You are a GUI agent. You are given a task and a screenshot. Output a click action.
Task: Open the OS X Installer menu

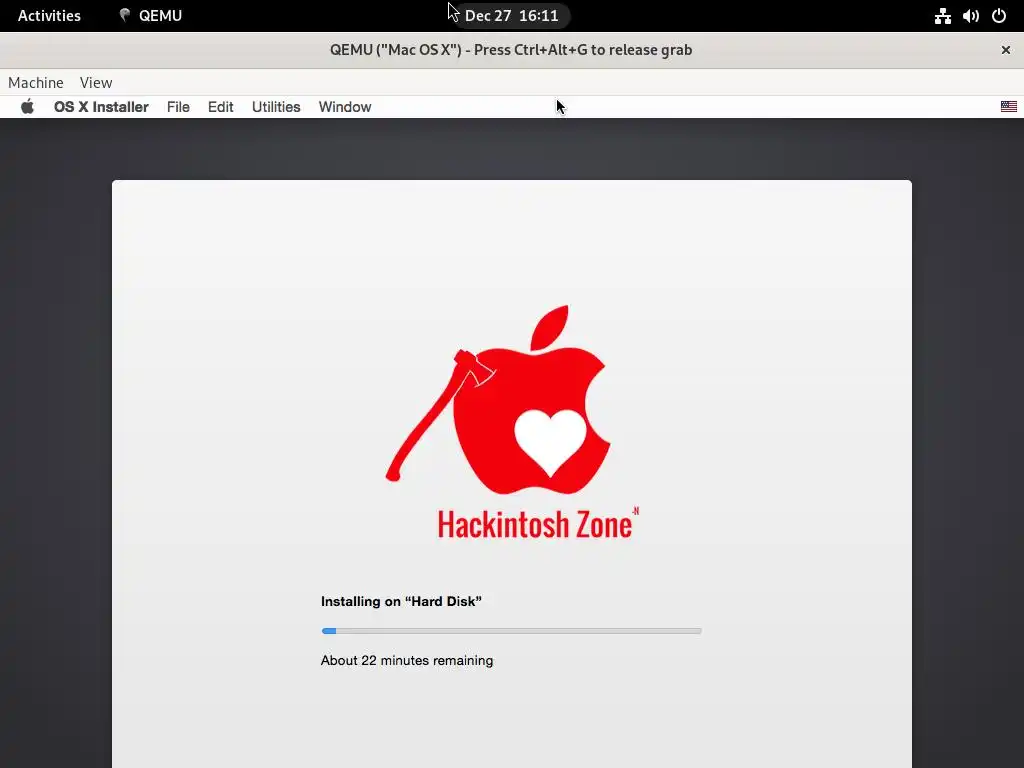(101, 106)
